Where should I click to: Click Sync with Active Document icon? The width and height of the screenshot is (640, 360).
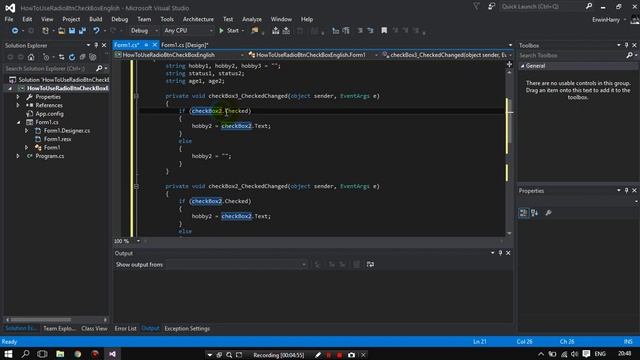[61, 57]
